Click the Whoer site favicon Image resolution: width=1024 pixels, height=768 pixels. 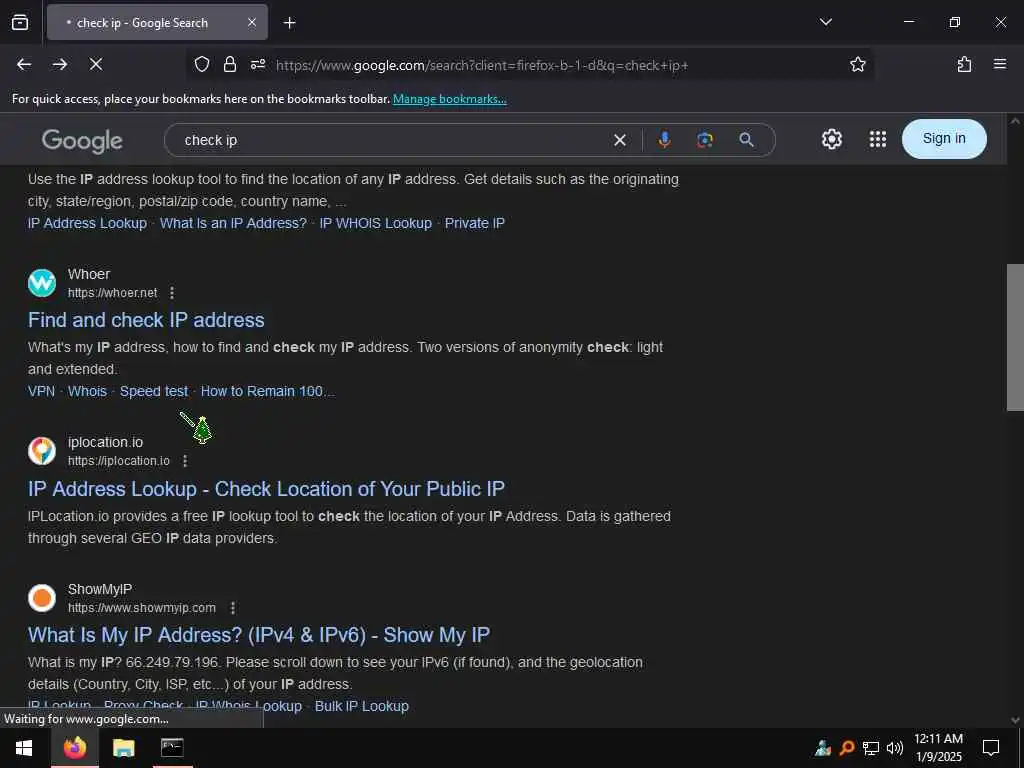pos(42,283)
